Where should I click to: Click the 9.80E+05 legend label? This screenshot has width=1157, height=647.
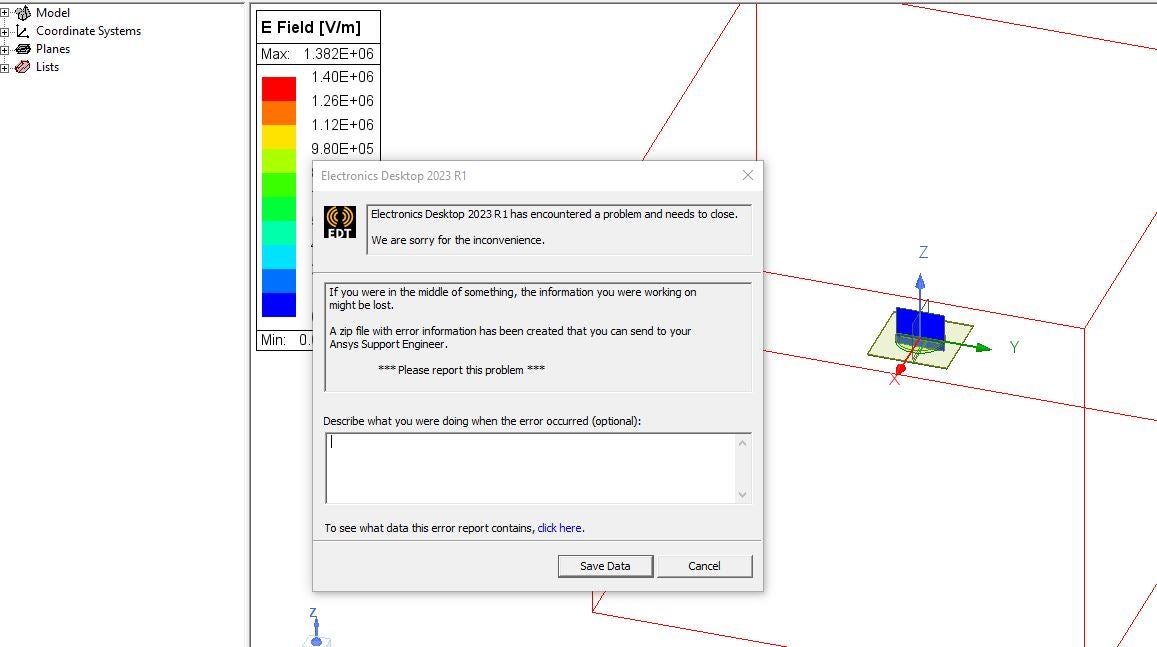coord(342,148)
